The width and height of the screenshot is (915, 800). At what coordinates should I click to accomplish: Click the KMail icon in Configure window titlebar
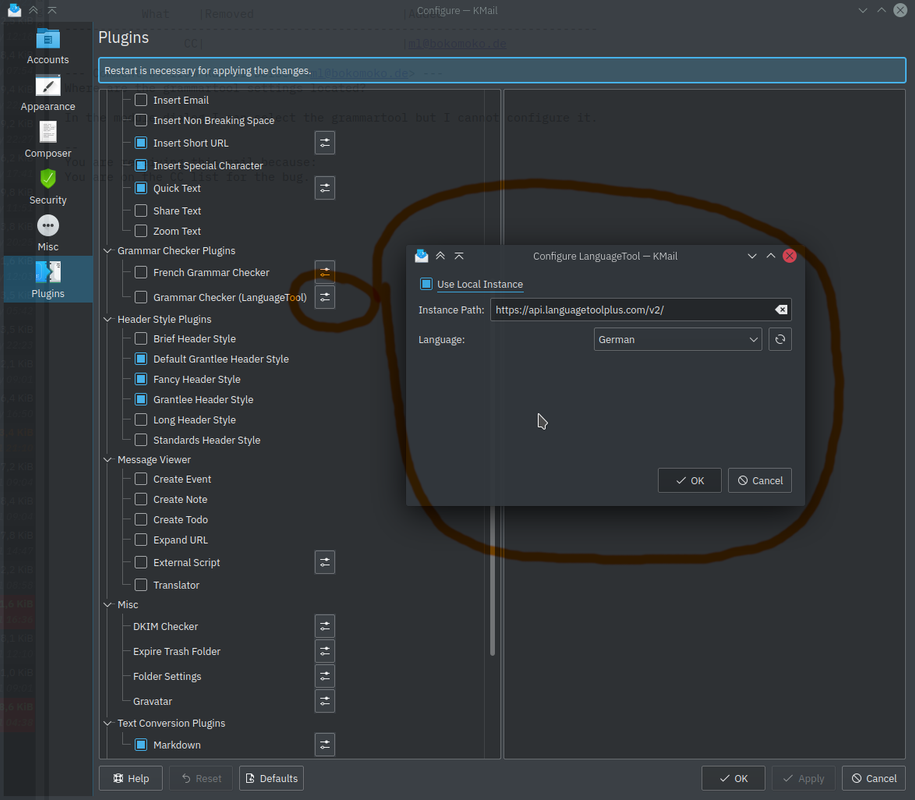15,10
